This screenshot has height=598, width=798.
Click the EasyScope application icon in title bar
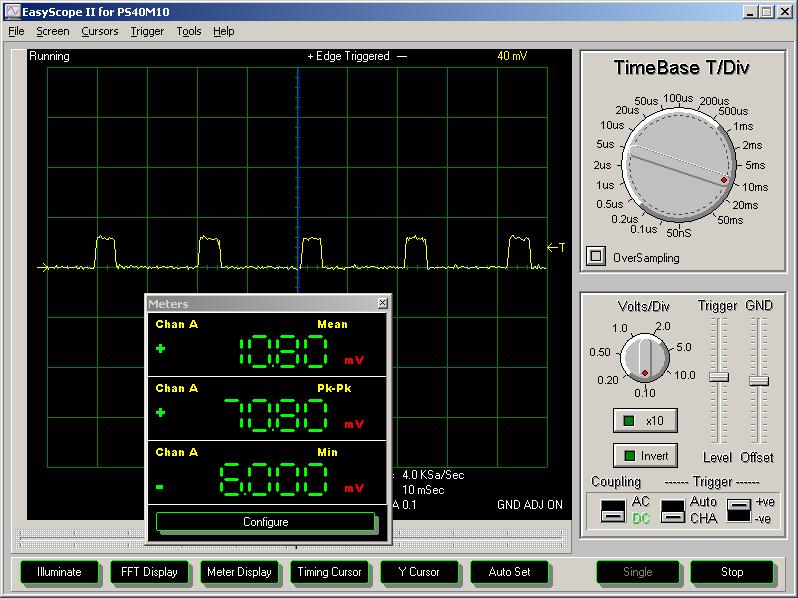click(11, 11)
